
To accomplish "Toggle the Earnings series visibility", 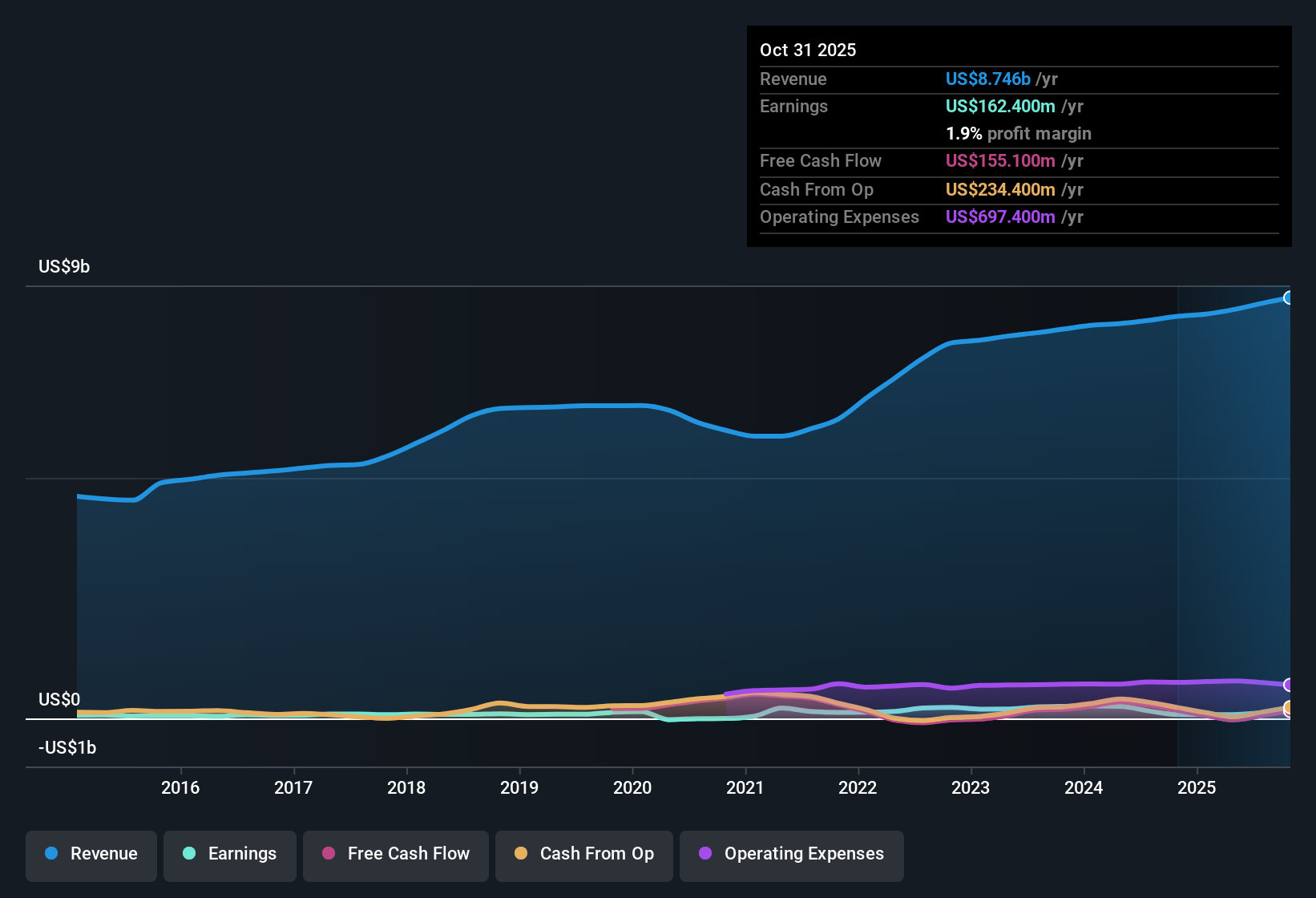I will point(229,856).
